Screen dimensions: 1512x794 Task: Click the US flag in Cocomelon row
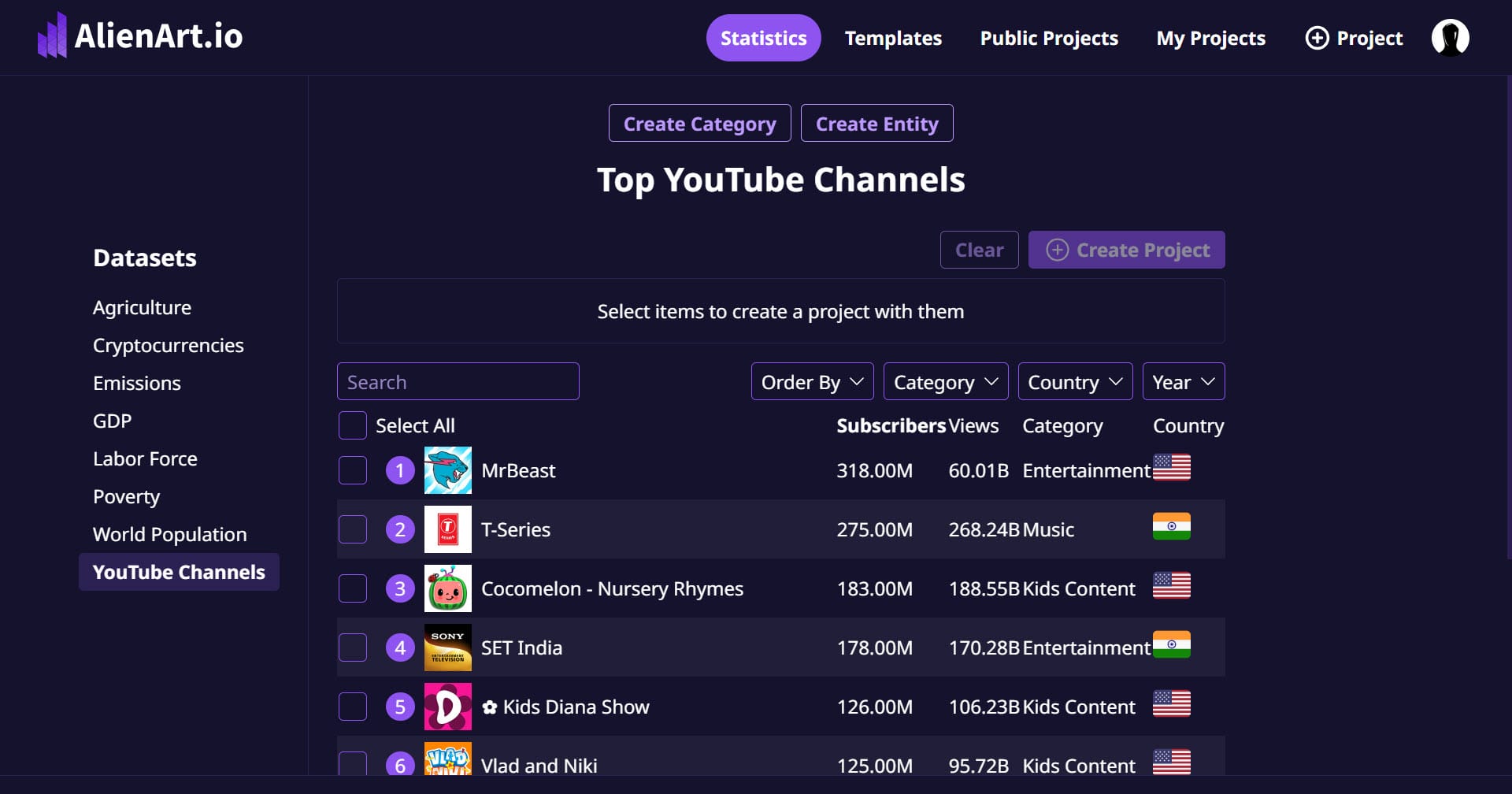point(1171,585)
